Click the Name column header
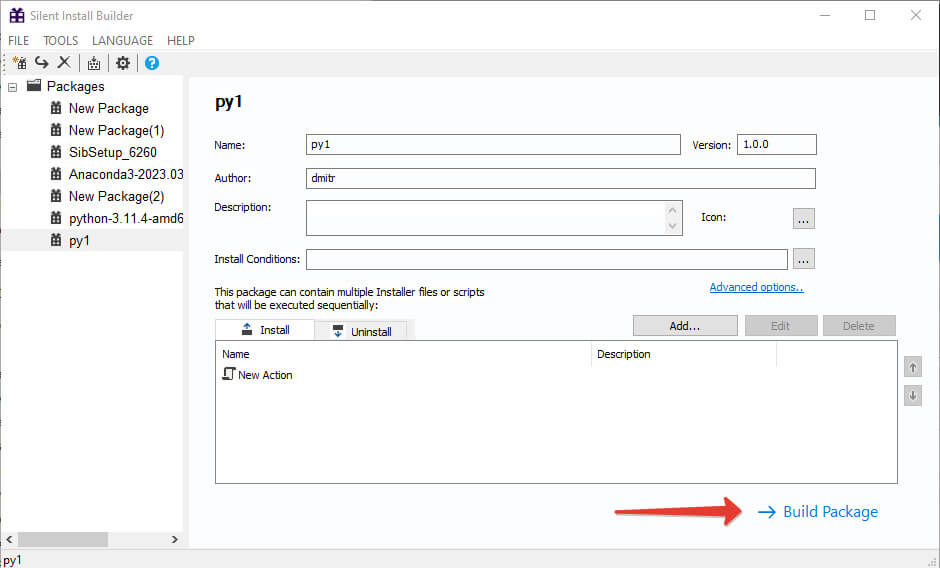Screen dimensions: 940x568 pyautogui.click(x=403, y=354)
